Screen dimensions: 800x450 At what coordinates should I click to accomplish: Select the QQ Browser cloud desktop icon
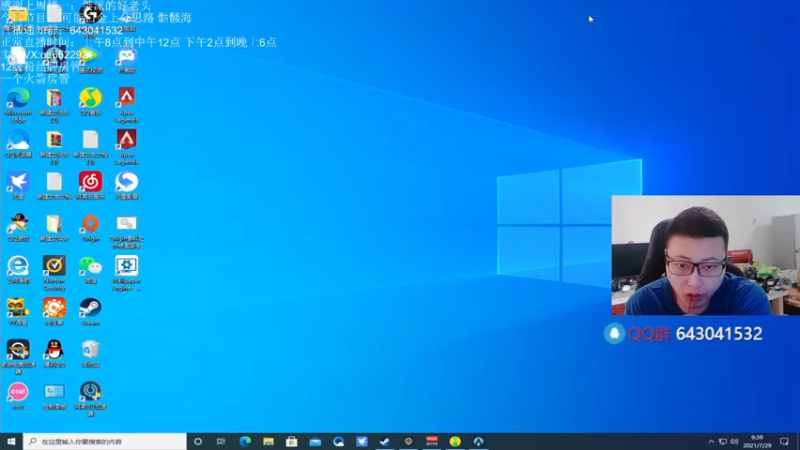(x=18, y=143)
